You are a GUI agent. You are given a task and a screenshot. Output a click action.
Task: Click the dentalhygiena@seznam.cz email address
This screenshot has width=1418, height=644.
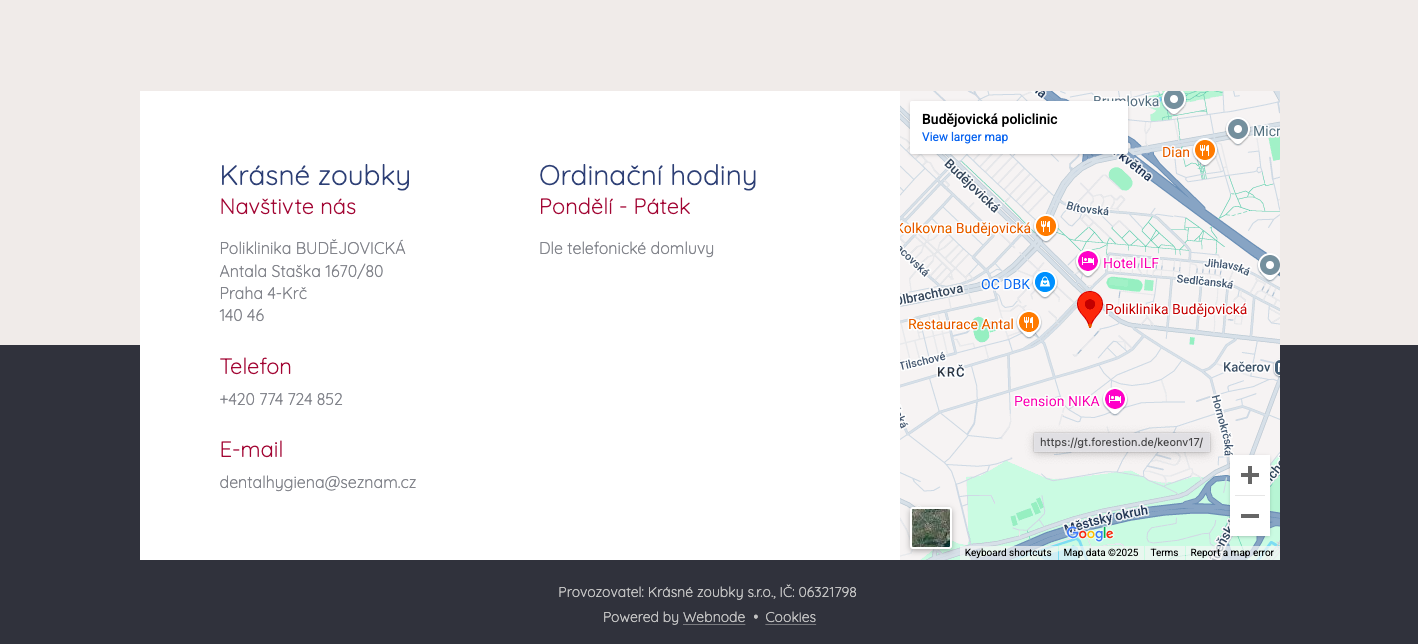(x=318, y=482)
